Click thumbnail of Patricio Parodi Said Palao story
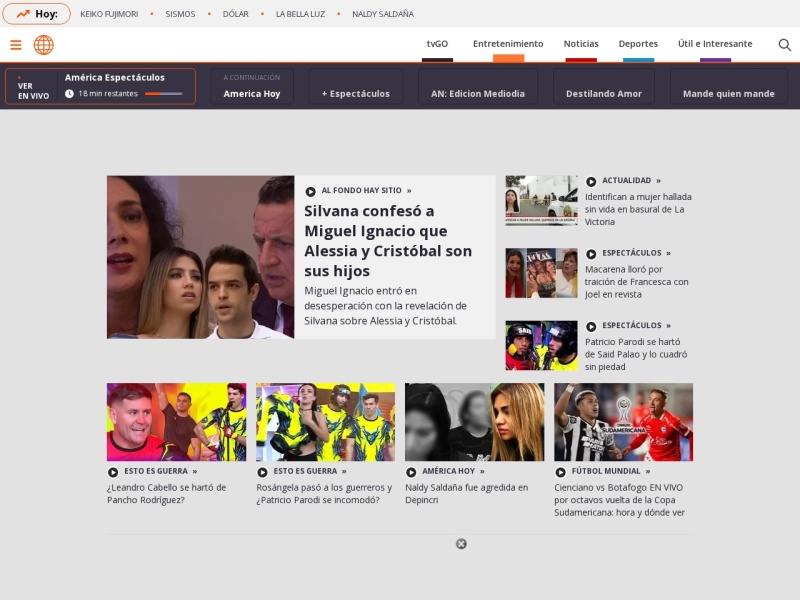 point(541,345)
